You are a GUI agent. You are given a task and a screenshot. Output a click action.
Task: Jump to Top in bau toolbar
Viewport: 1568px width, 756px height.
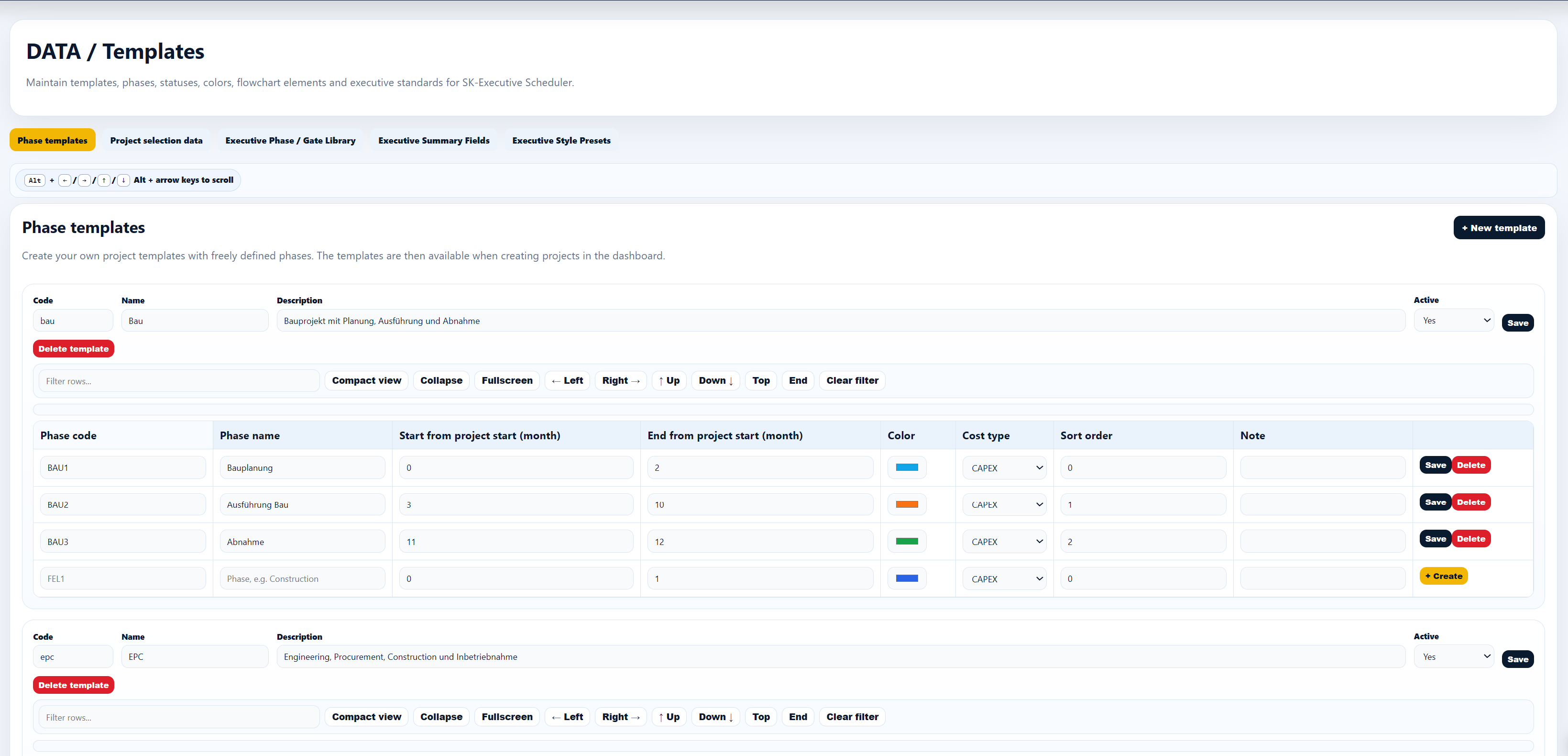coord(761,380)
